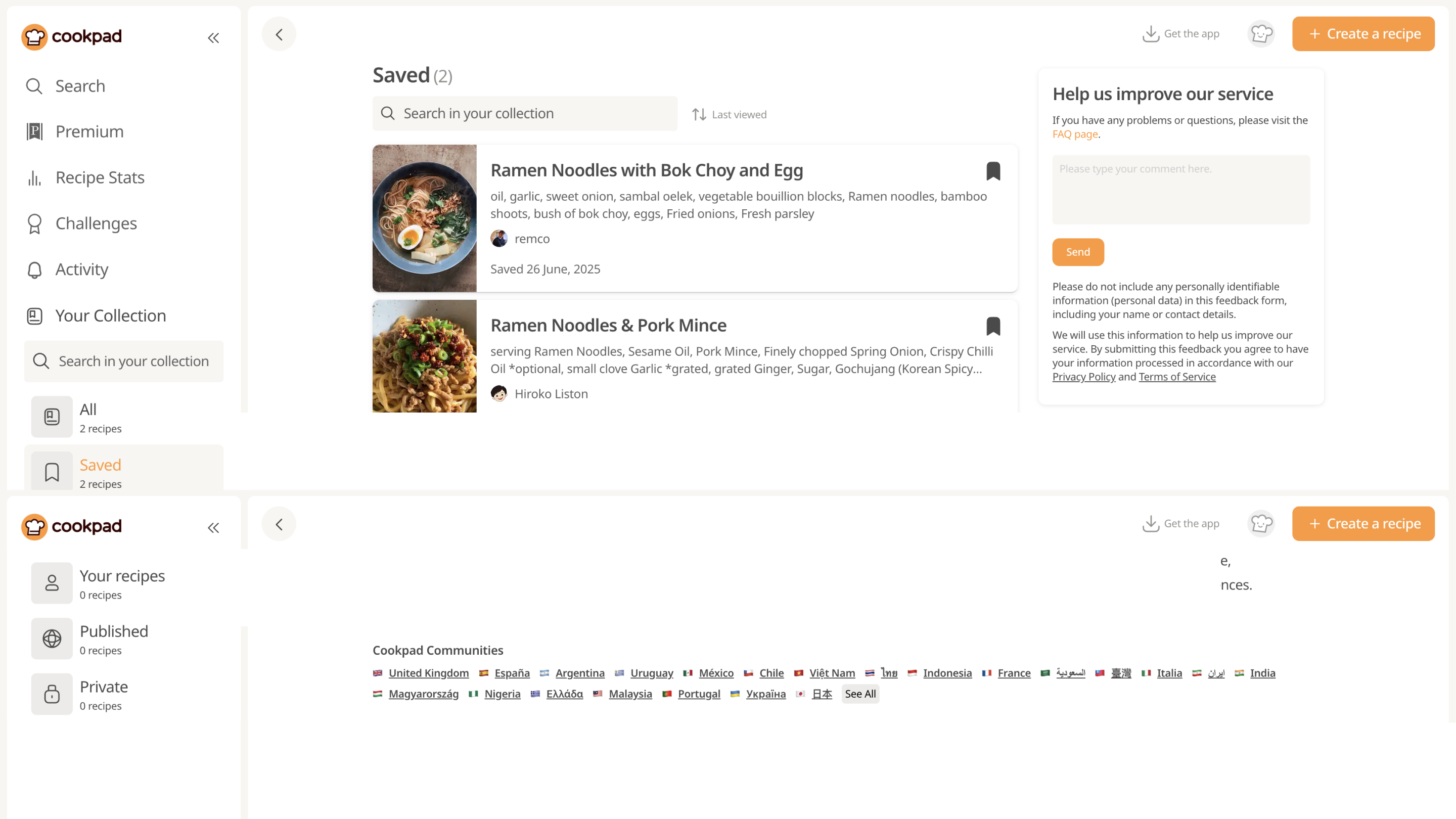Open Ramen Noodles with Bok Choy thumbnail
1456x819 pixels.
(x=424, y=218)
